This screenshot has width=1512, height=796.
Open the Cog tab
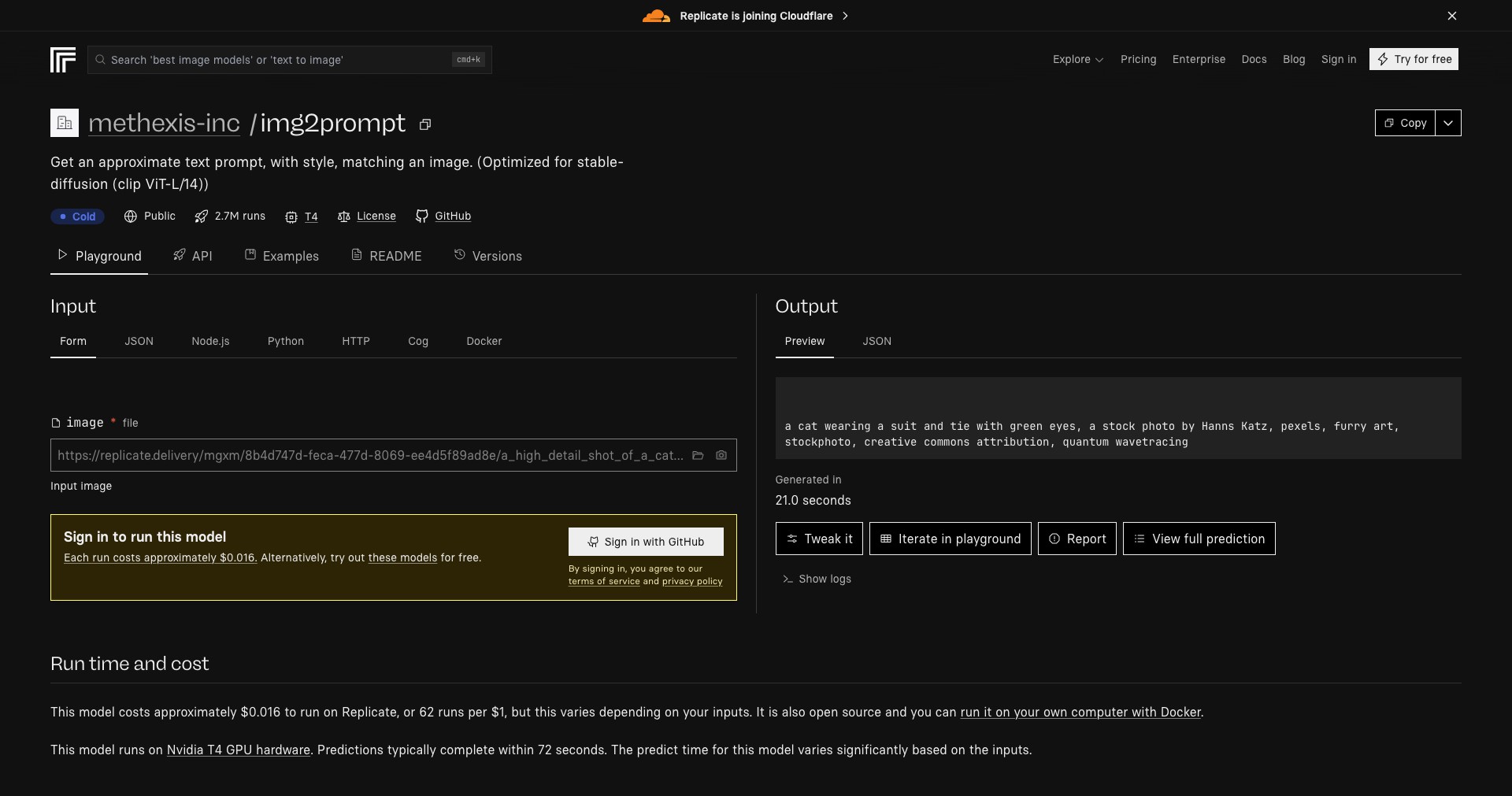(418, 341)
